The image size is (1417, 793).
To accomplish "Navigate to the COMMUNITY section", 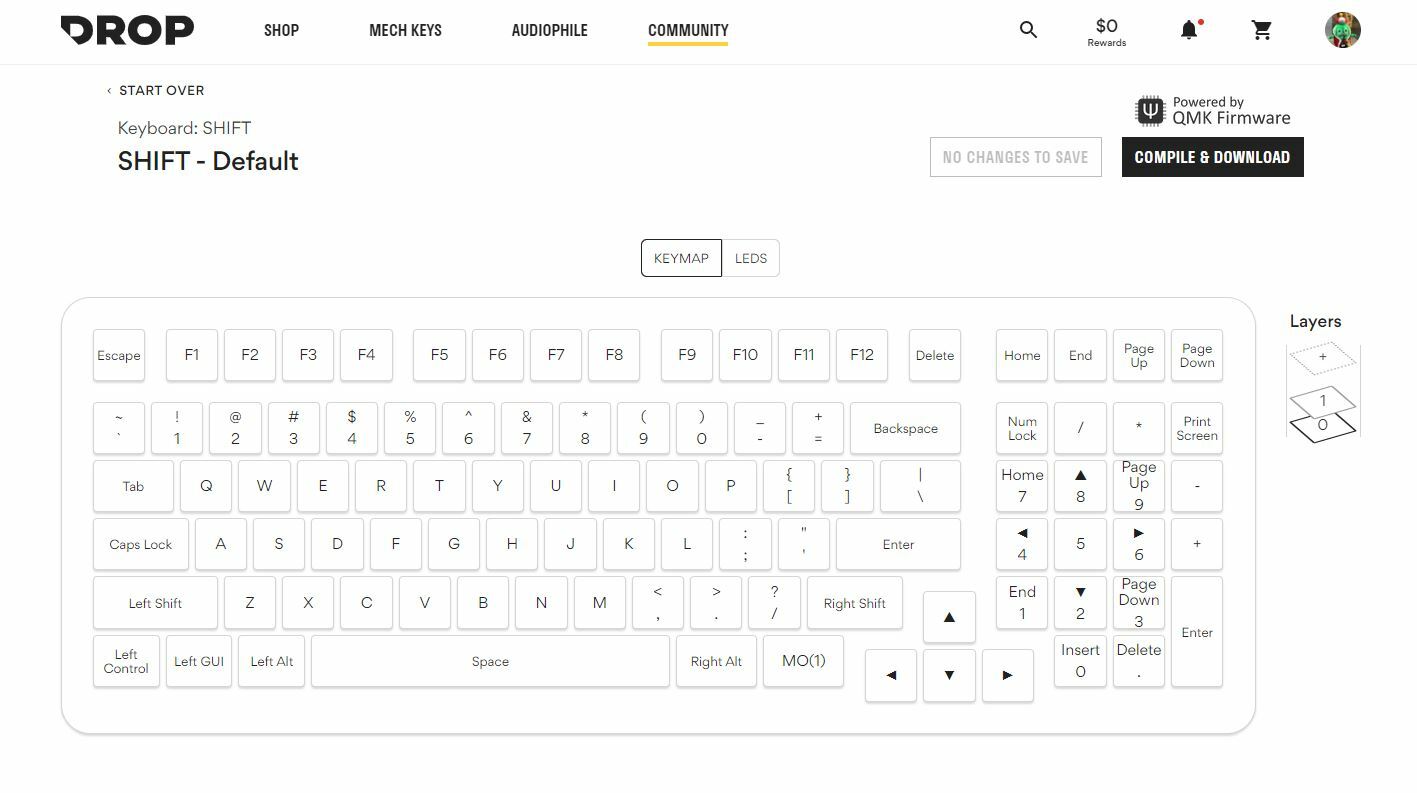I will point(688,30).
